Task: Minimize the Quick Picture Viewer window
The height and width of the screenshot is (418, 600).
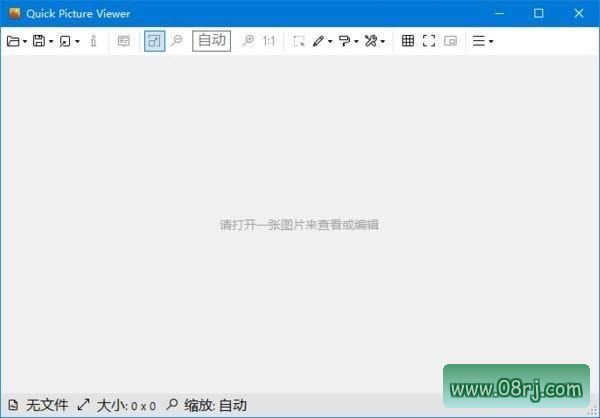Action: pyautogui.click(x=499, y=13)
